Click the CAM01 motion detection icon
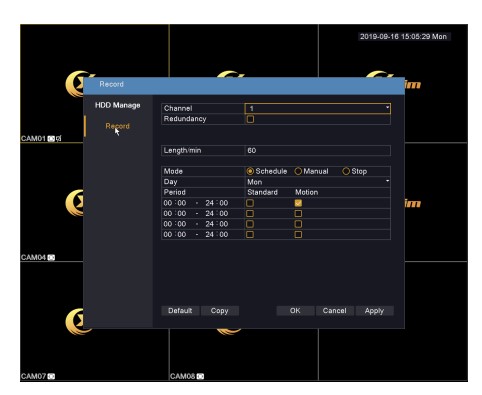Viewport: 482px width, 395px height. point(59,138)
